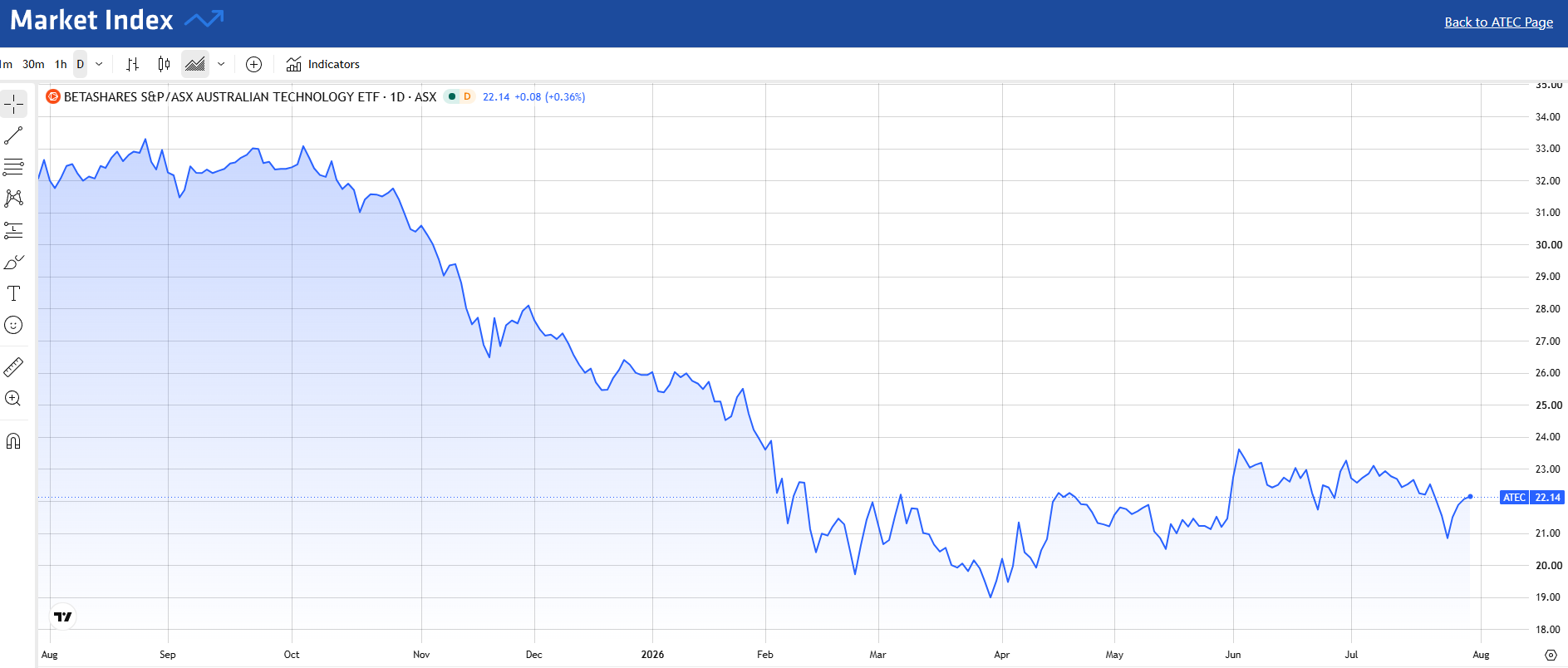
Task: Click the 2026 label on time axis
Action: pos(652,655)
